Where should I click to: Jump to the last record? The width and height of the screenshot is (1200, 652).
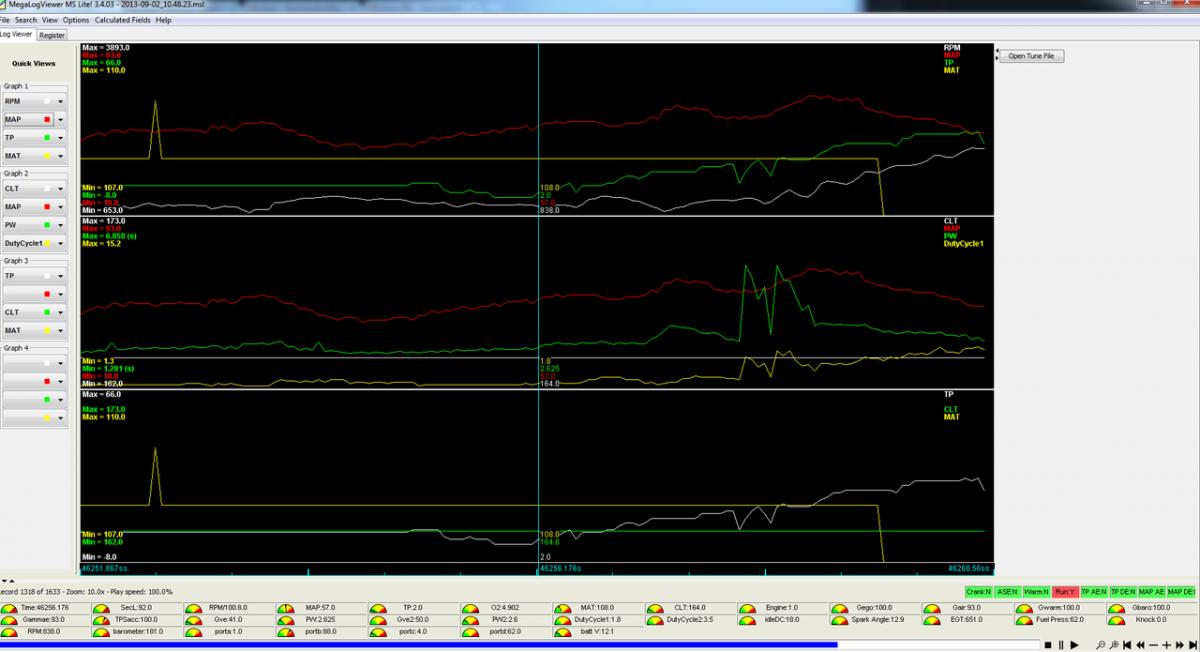tap(1192, 645)
